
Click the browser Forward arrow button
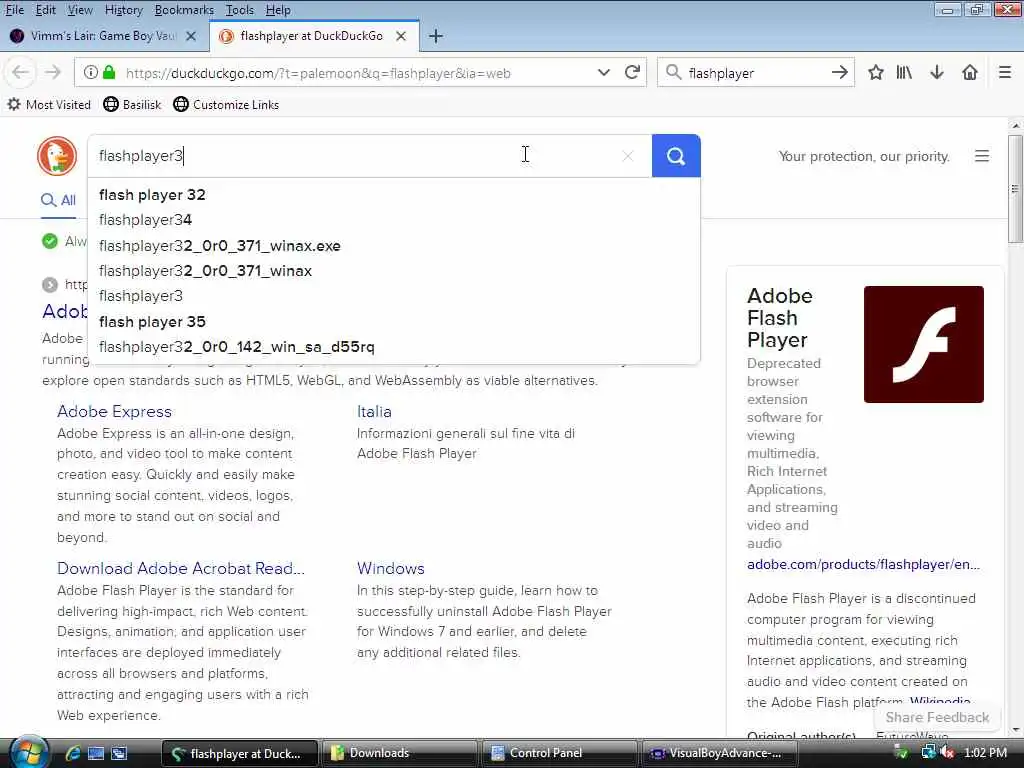(53, 72)
